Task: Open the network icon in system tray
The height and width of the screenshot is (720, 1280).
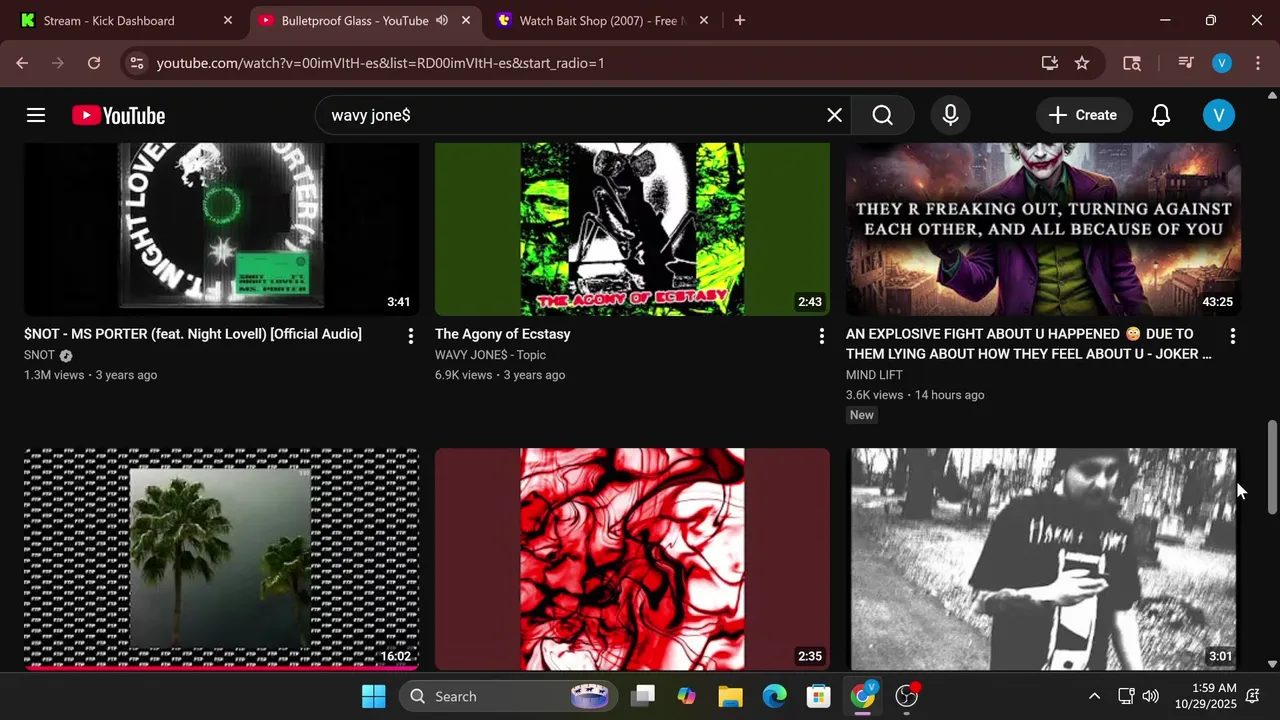Action: click(1126, 696)
